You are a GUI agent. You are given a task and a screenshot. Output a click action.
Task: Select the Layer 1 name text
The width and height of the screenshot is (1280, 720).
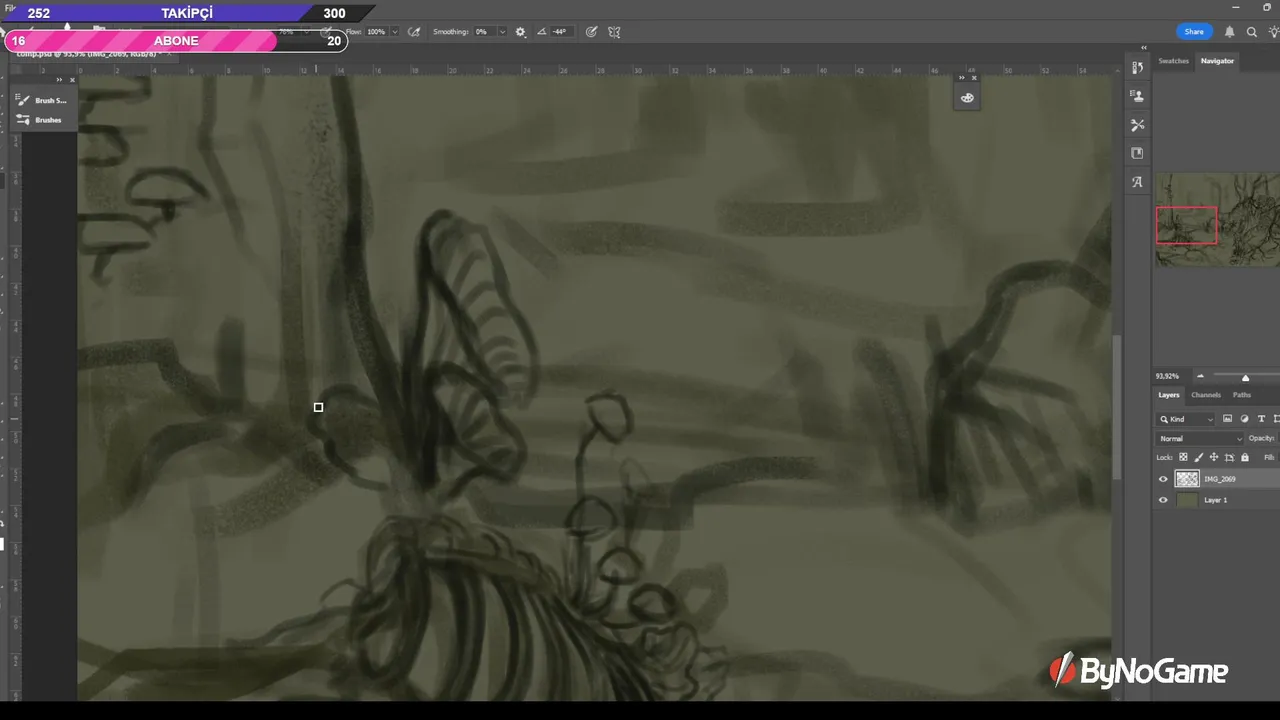click(1215, 500)
